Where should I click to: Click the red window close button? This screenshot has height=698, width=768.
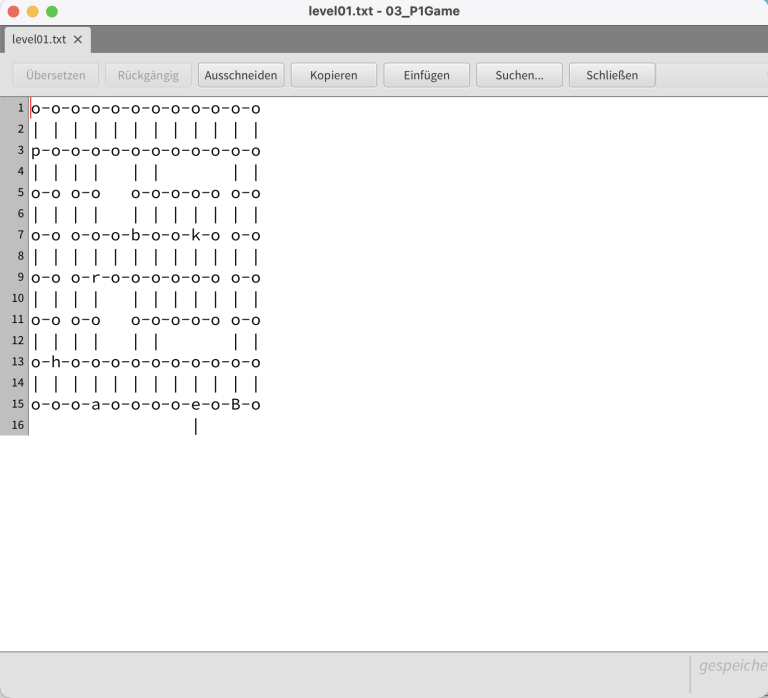click(x=13, y=11)
